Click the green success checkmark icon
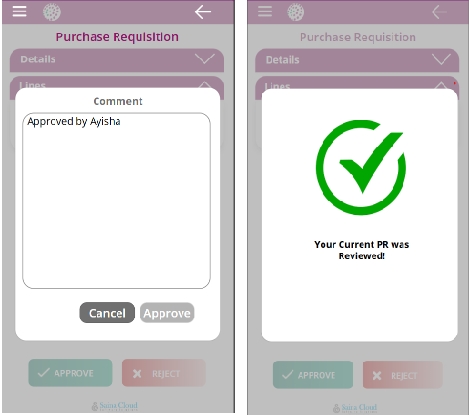The width and height of the screenshot is (469, 415). 361,167
